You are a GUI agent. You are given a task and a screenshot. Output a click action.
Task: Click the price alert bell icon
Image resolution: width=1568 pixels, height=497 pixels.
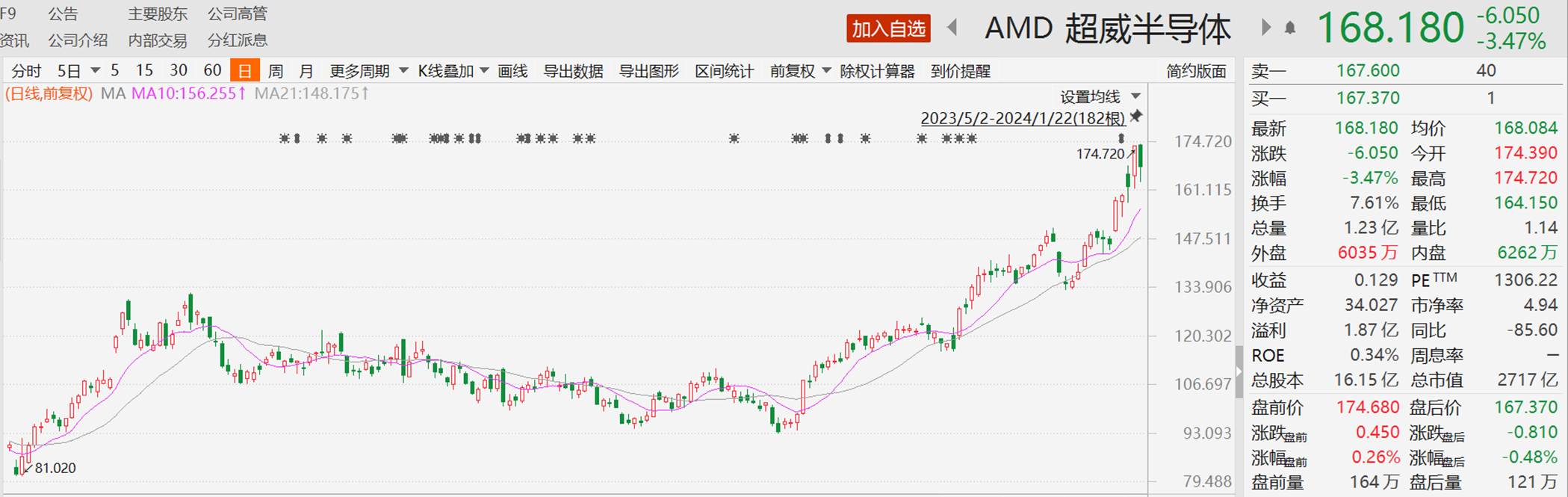1289,28
